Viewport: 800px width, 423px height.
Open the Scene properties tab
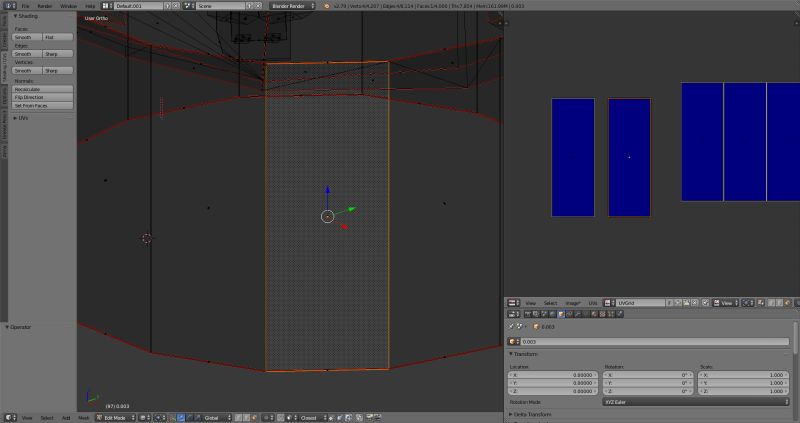click(x=544, y=314)
